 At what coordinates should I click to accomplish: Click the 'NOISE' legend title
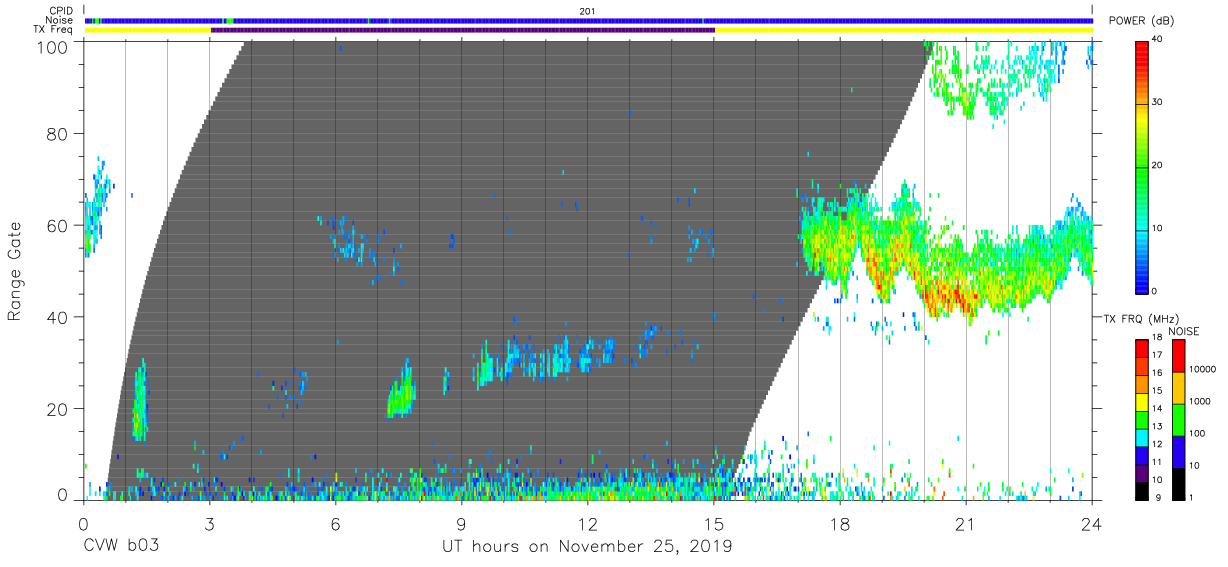pyautogui.click(x=1185, y=331)
